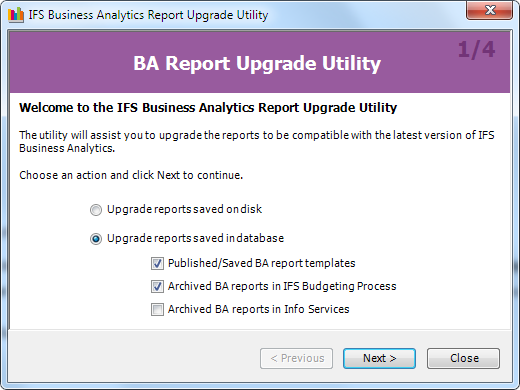This screenshot has height=390, width=520.
Task: Click the 'Upgrade reports saved in database' label text
Action: (x=195, y=238)
